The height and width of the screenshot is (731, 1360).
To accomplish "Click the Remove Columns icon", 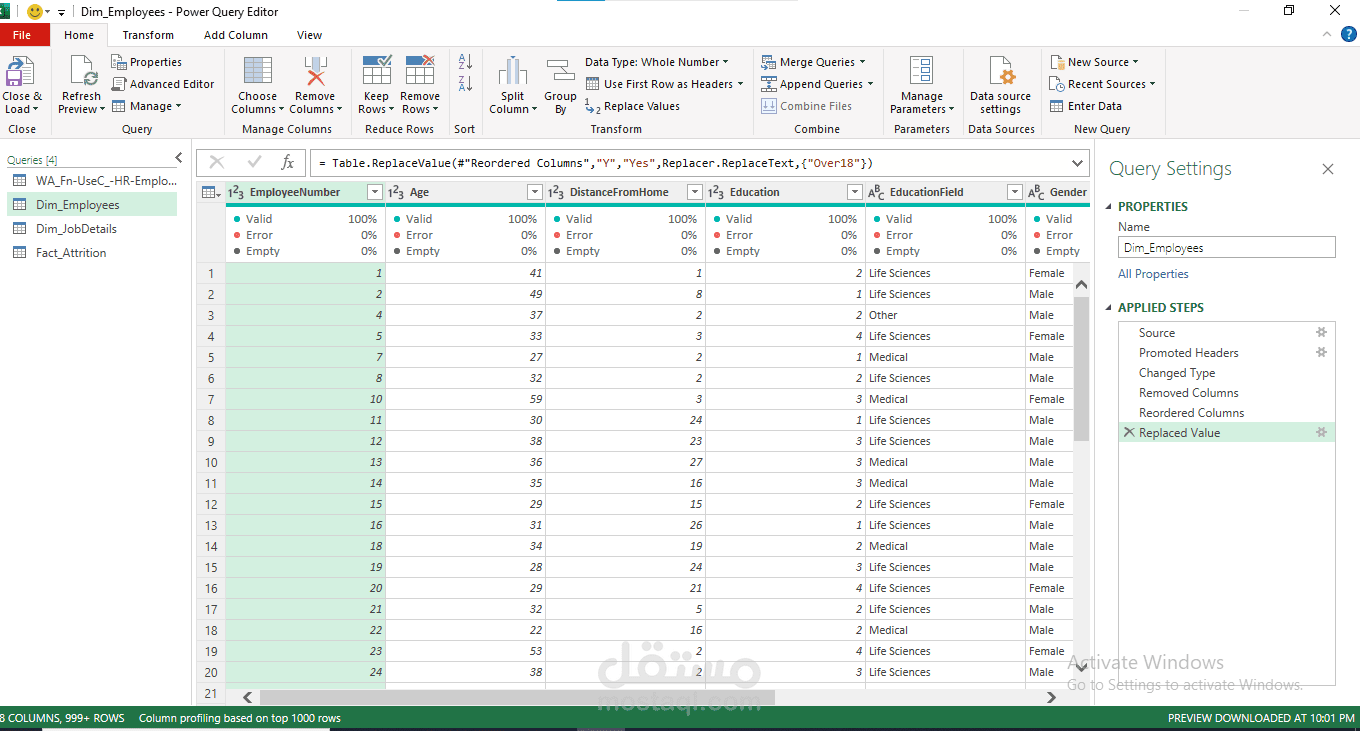I will click(315, 72).
